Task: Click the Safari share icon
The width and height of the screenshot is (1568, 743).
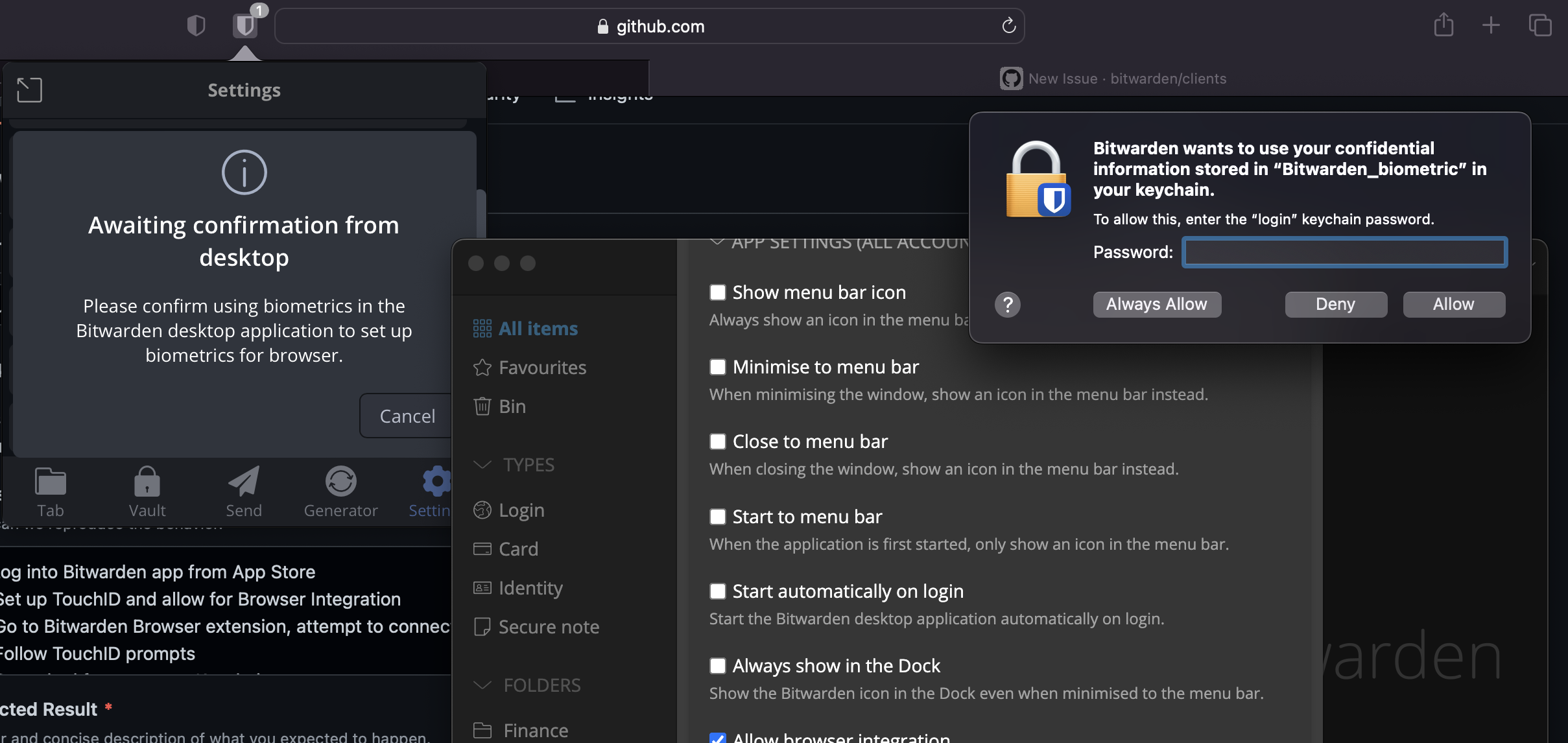Action: tap(1443, 25)
